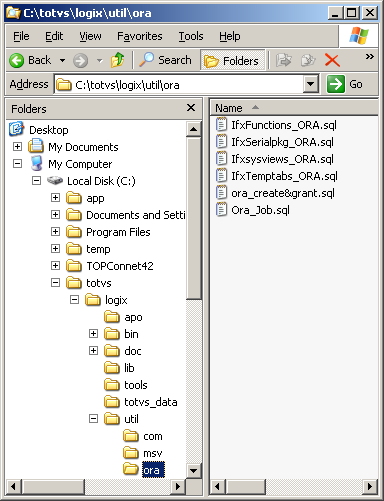This screenshot has height=501, width=384.
Task: Open the address bar dropdown
Action: click(x=311, y=85)
